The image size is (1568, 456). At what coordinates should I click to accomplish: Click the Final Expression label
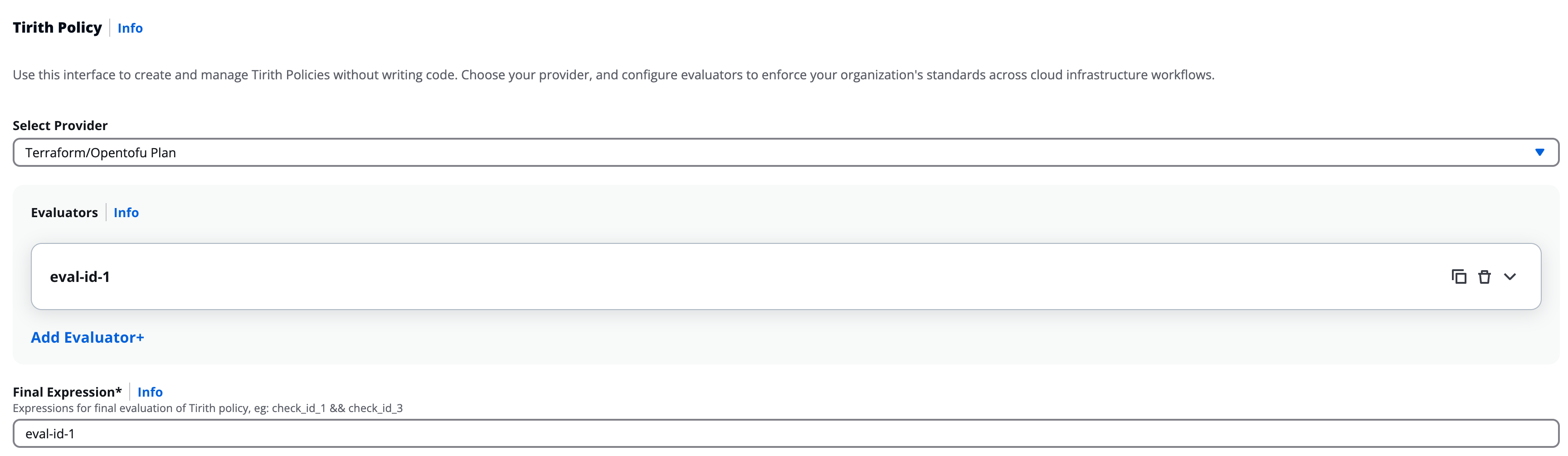(63, 392)
